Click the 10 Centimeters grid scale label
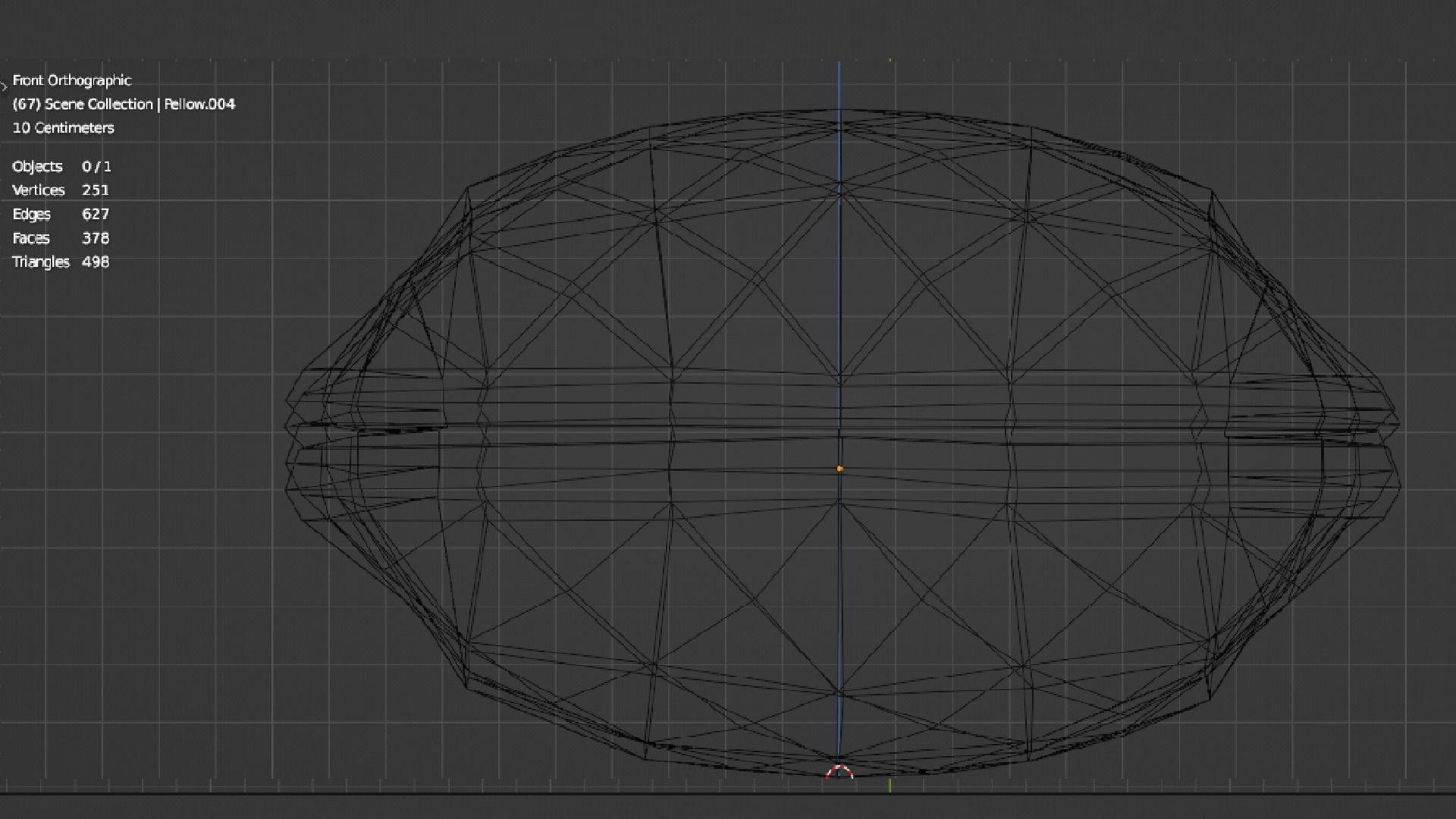This screenshot has width=1456, height=819. tap(63, 127)
